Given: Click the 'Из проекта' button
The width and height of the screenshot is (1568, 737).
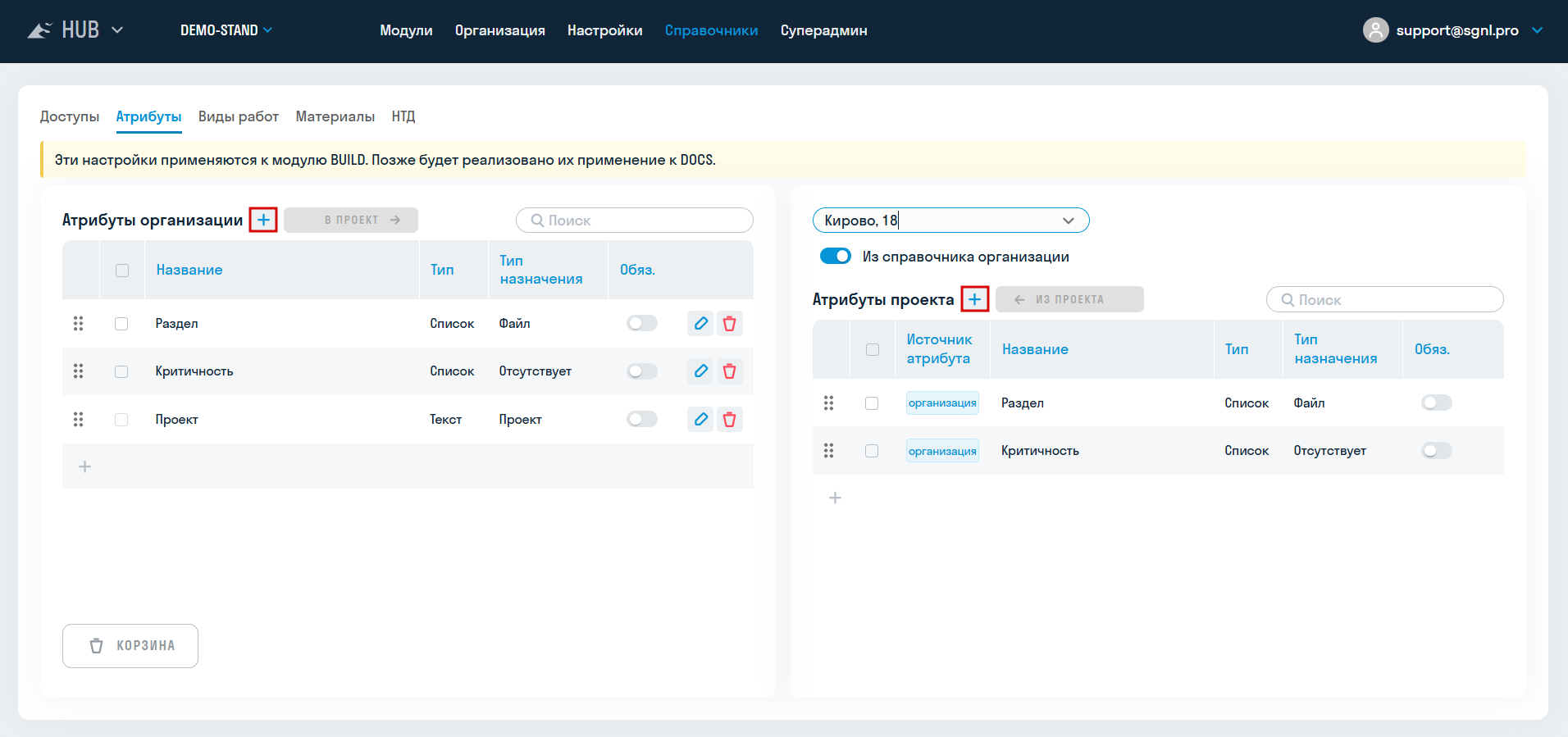Looking at the screenshot, I should [x=1069, y=299].
